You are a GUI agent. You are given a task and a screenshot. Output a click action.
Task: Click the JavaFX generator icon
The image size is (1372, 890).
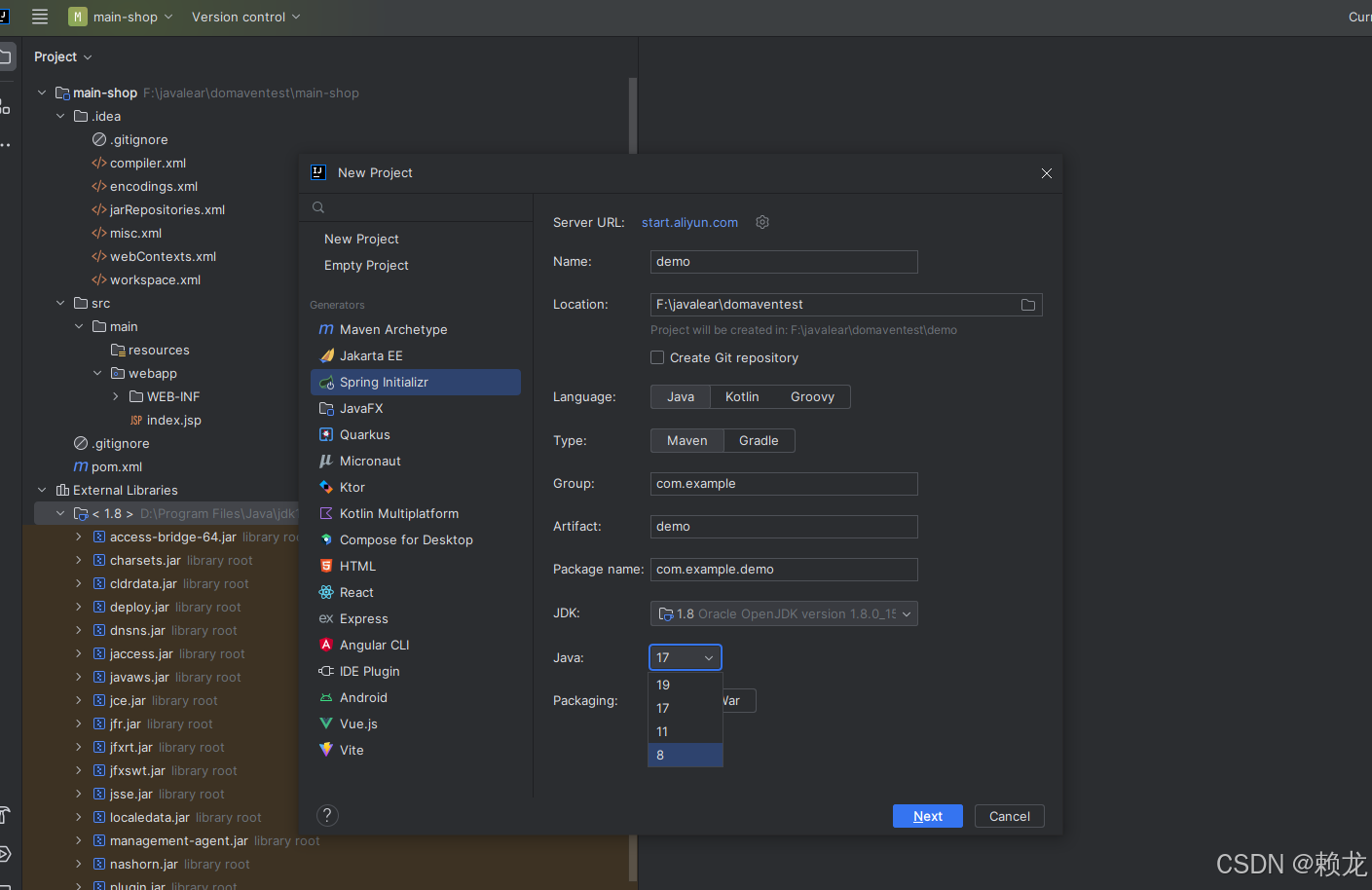coord(326,409)
